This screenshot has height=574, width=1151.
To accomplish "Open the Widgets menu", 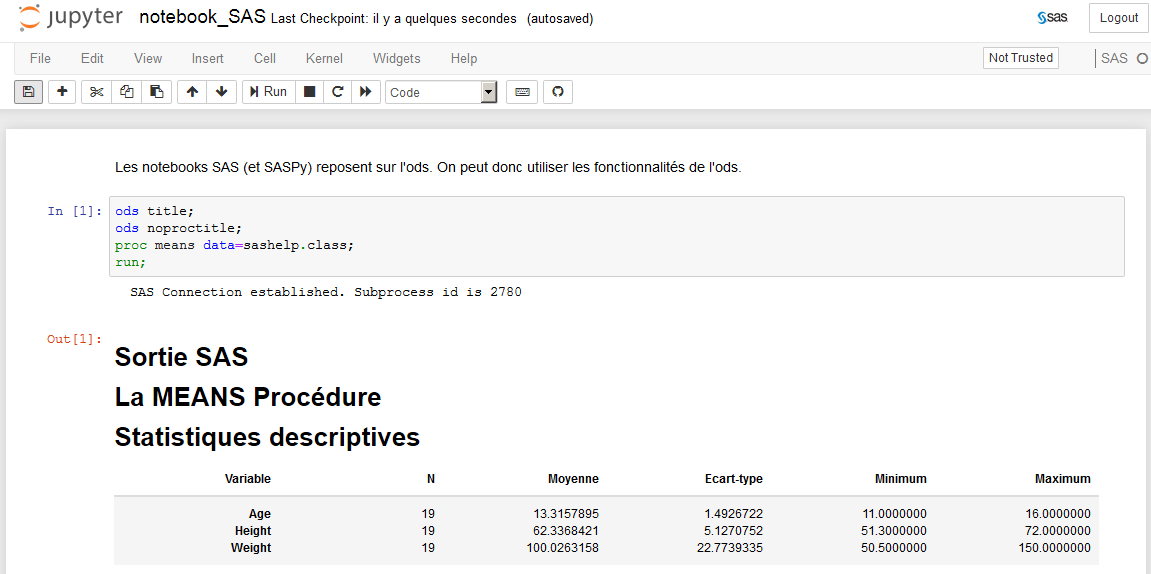I will click(x=396, y=59).
